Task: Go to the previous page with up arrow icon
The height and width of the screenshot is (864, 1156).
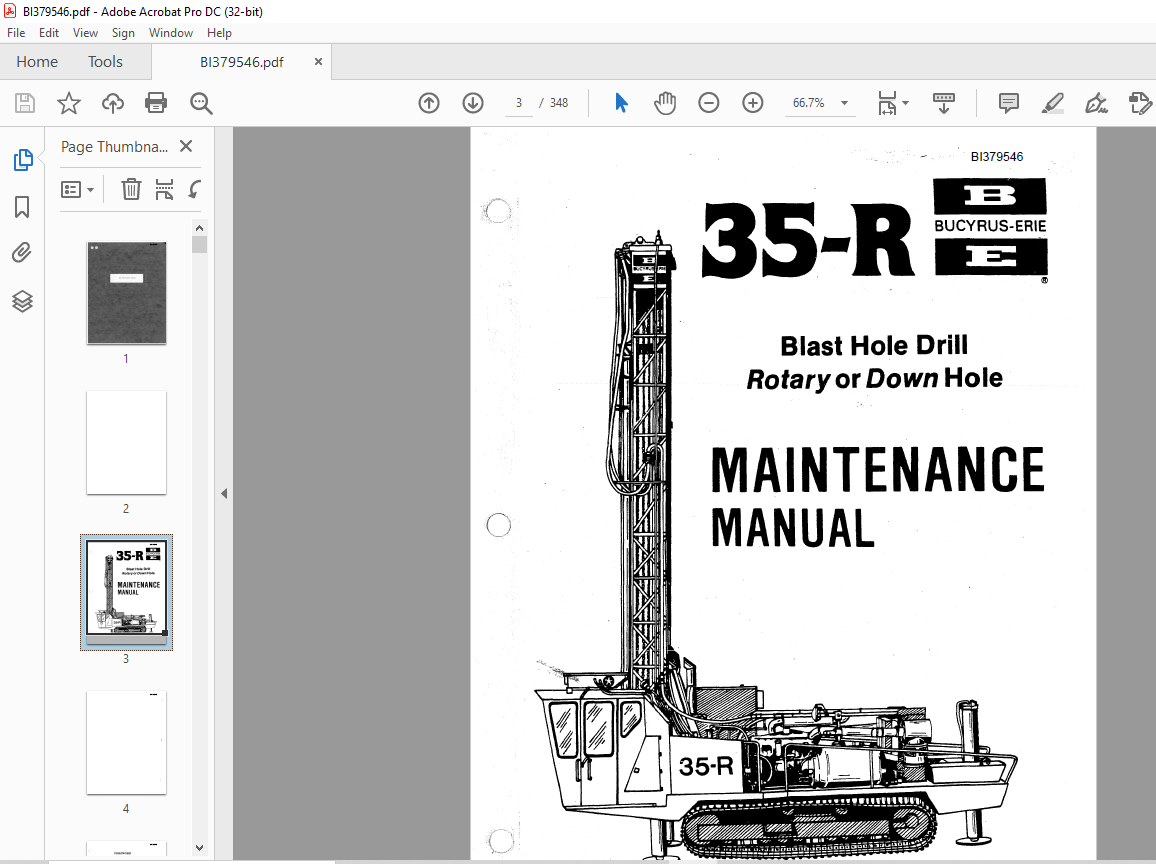Action: [429, 103]
